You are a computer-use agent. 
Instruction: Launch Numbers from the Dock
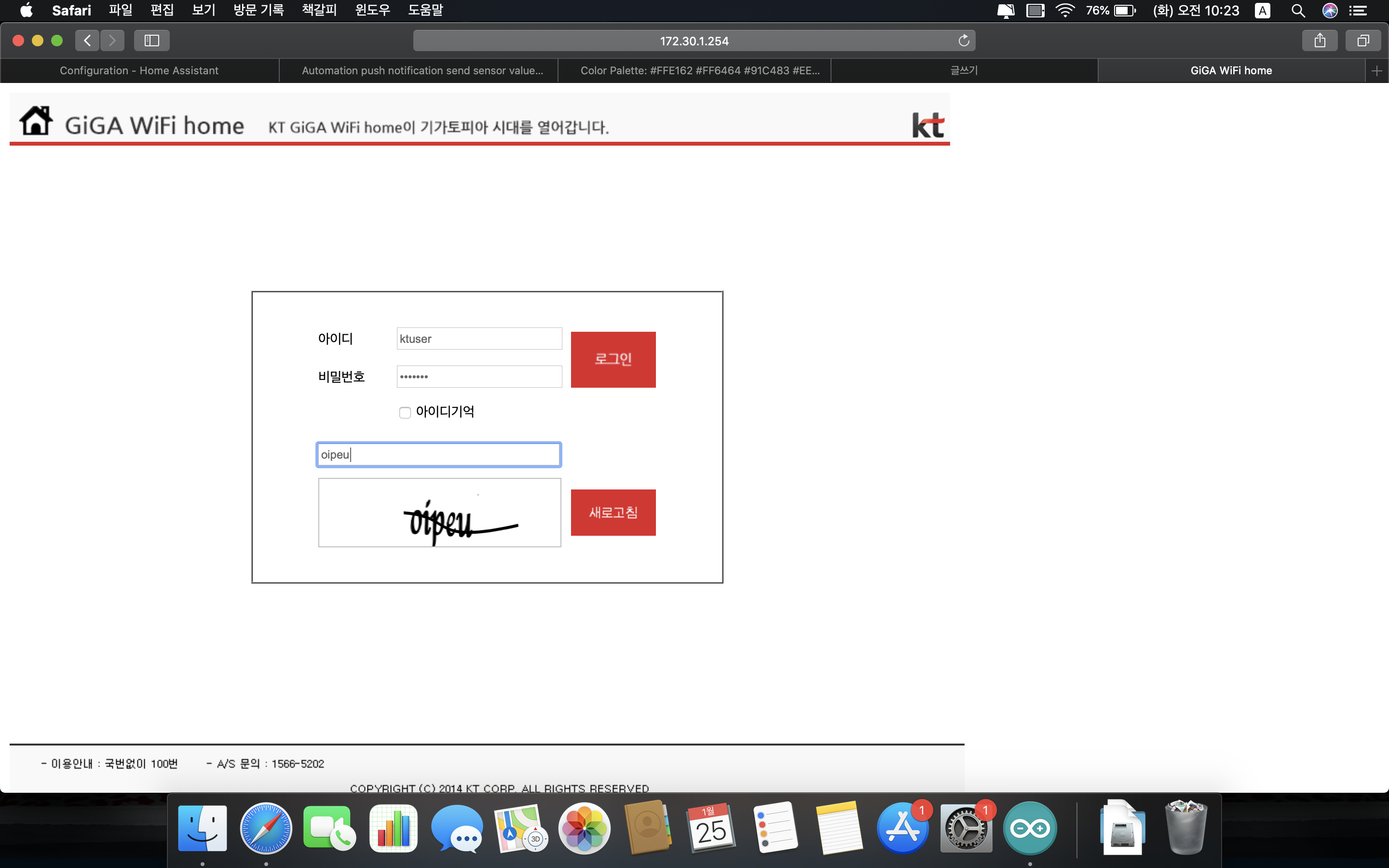[393, 828]
